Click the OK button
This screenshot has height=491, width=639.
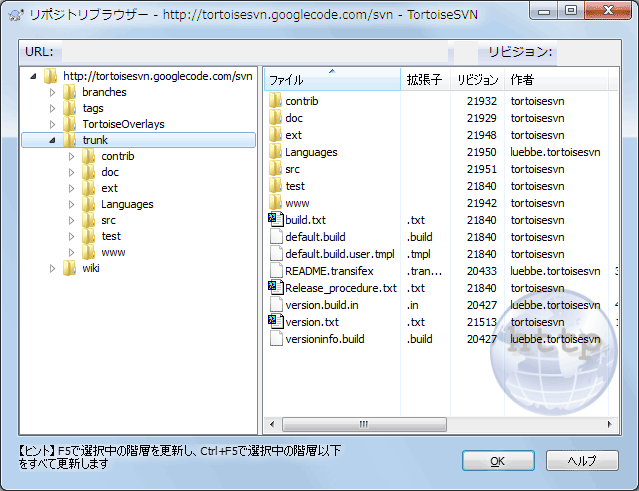(x=498, y=461)
